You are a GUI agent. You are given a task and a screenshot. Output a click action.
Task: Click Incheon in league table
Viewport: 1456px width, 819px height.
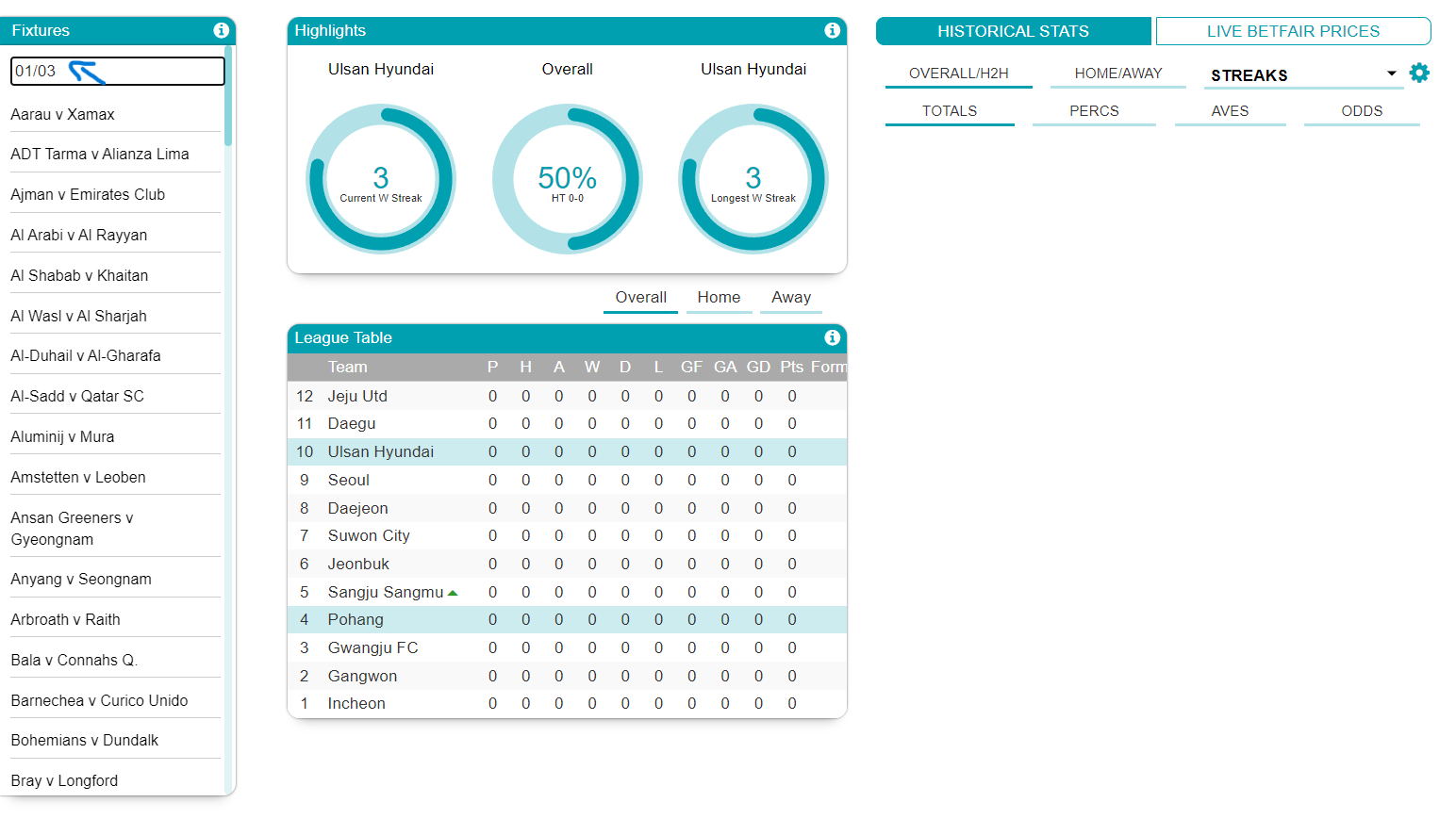click(x=356, y=703)
